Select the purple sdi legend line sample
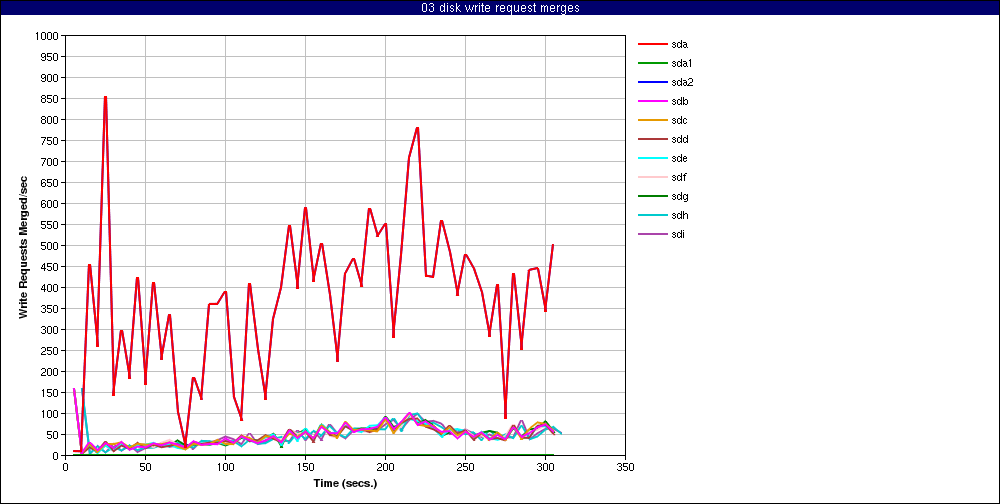 [652, 234]
